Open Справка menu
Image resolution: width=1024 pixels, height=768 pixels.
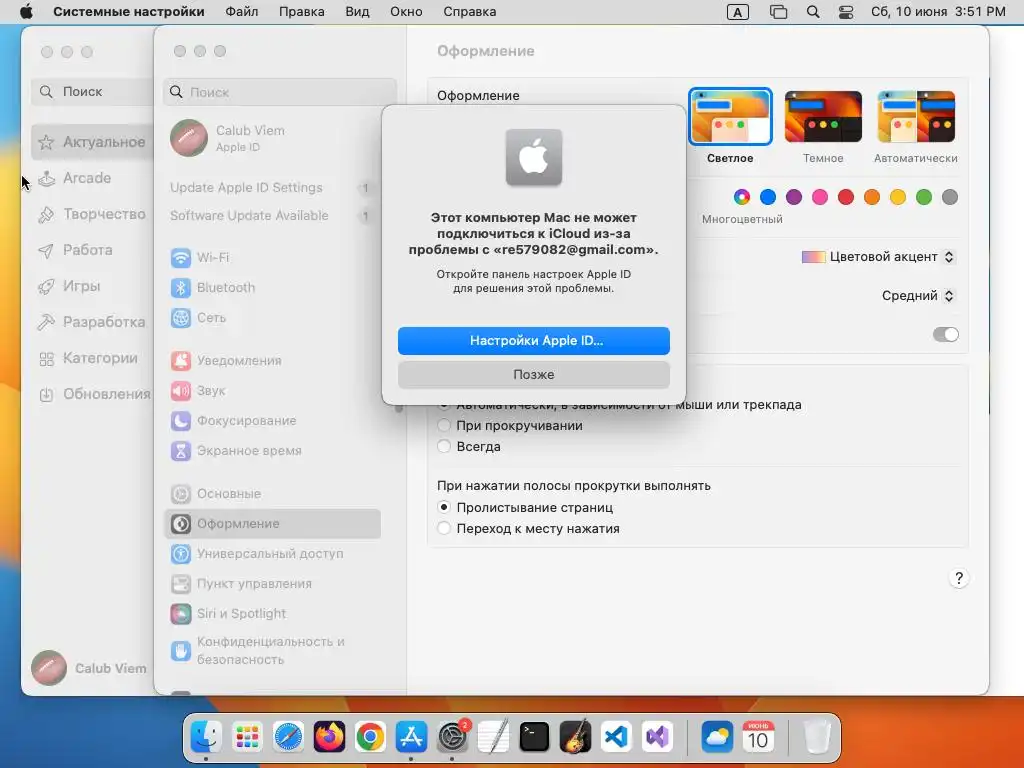(470, 12)
